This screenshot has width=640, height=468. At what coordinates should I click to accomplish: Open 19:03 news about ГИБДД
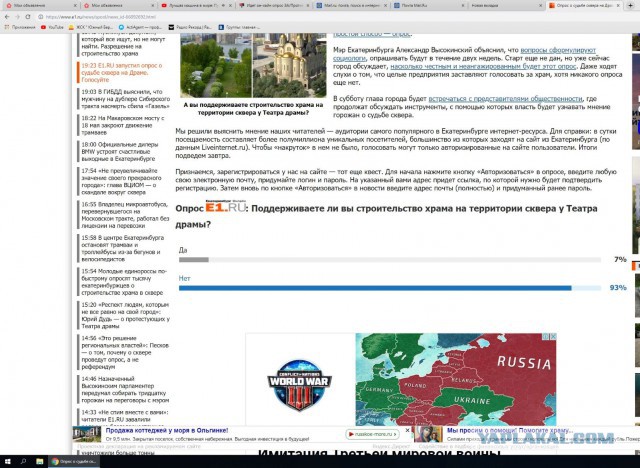point(125,99)
